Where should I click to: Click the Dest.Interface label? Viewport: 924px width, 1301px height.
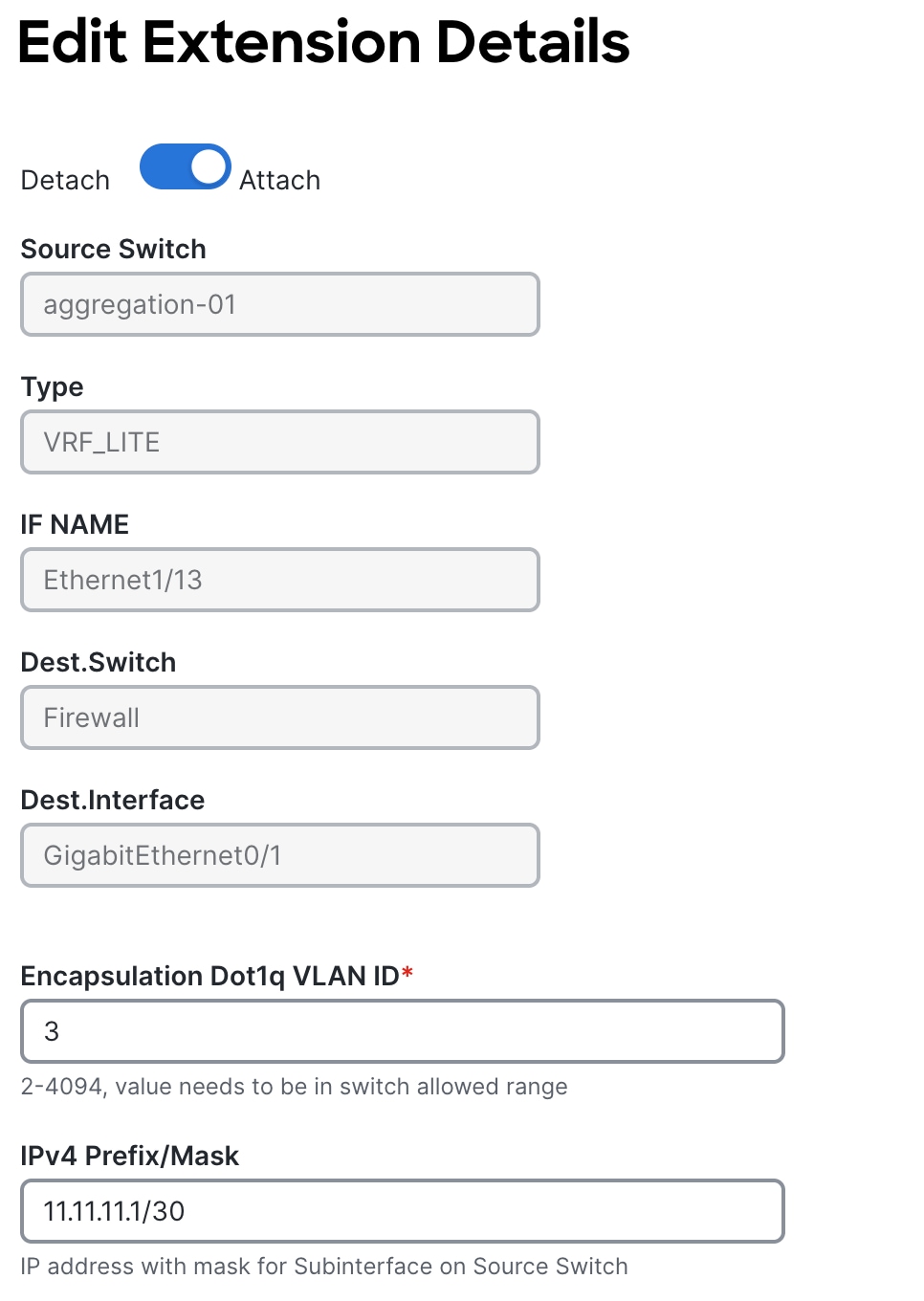coord(113,800)
